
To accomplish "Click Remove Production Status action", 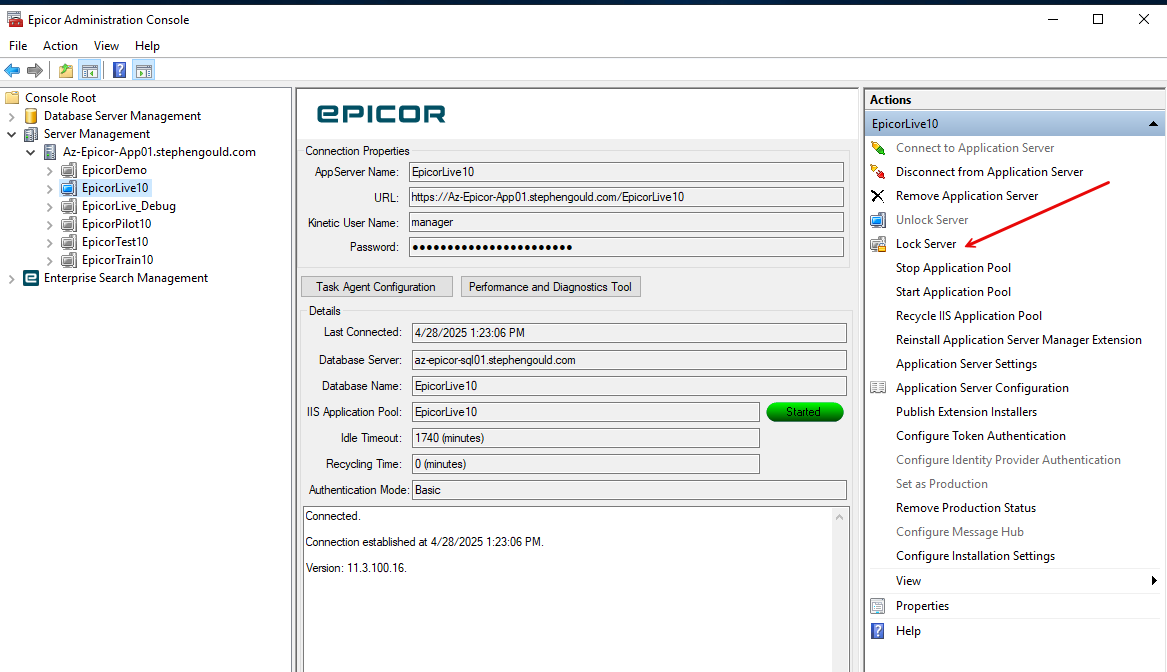I will (x=966, y=508).
